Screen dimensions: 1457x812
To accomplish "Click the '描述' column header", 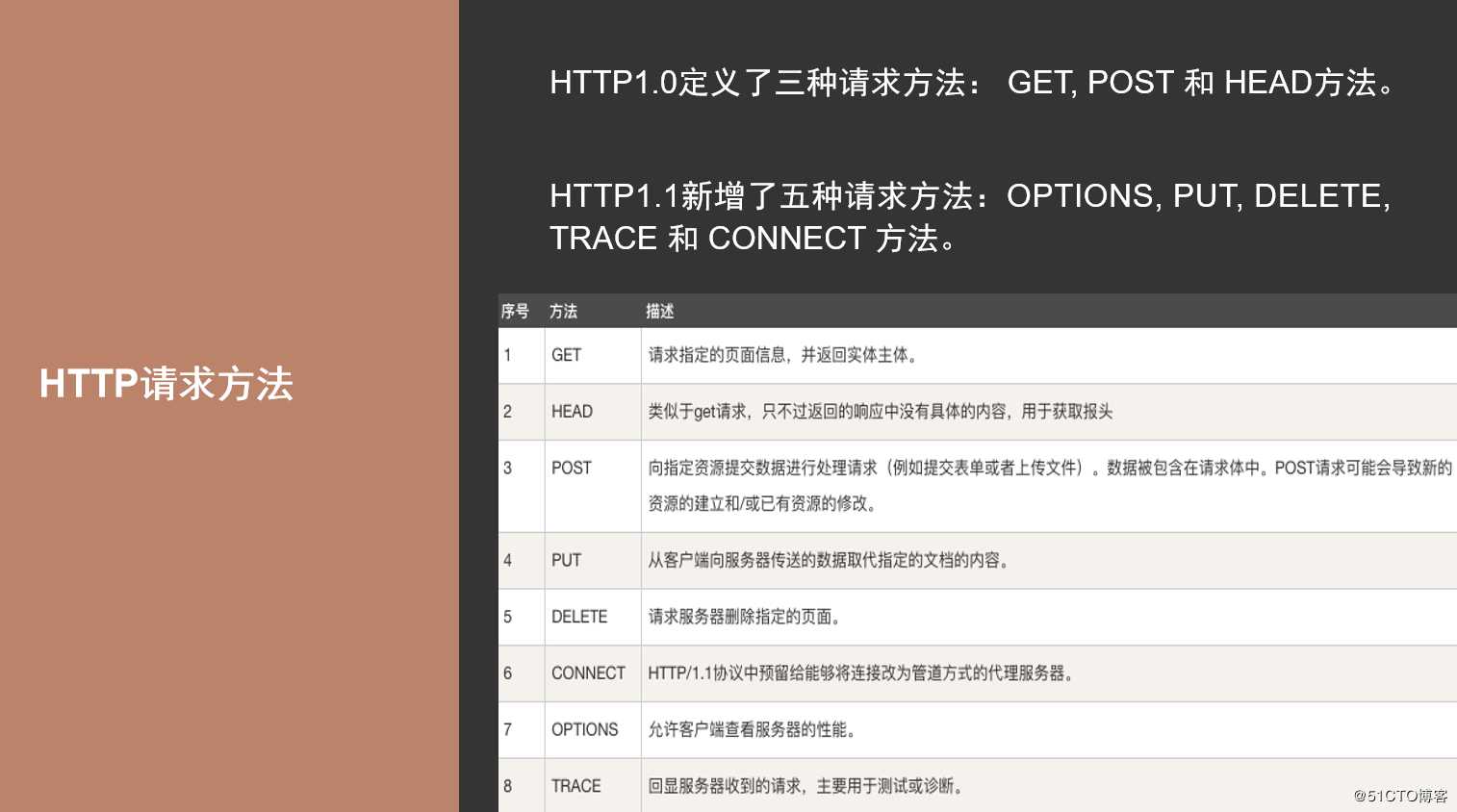I will click(x=659, y=311).
